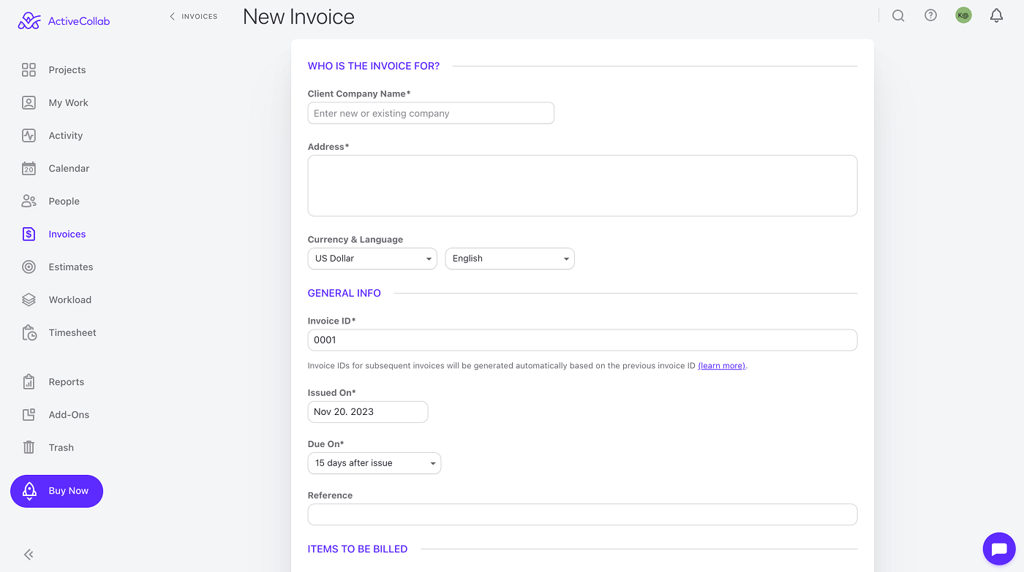1024x572 pixels.
Task: Open the US Dollar currency dropdown
Action: (x=372, y=259)
